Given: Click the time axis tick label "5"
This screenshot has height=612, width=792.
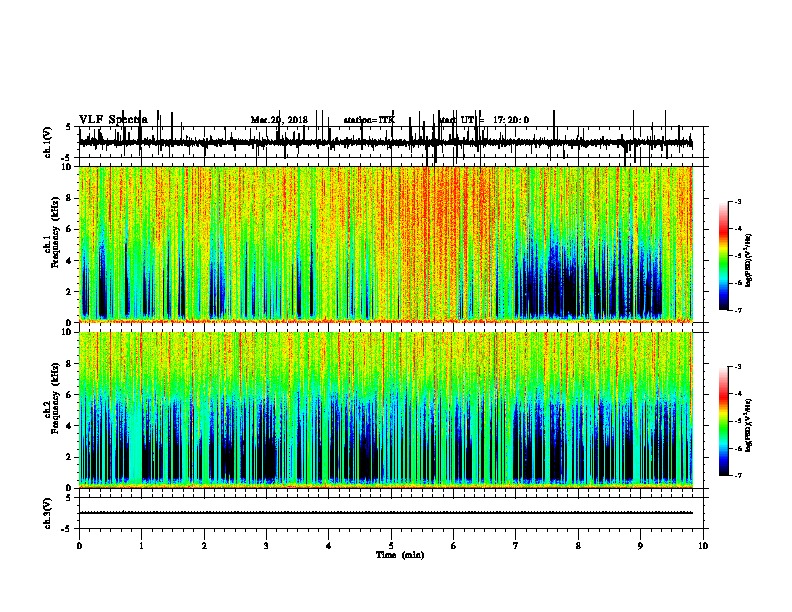Looking at the screenshot, I should 391,546.
